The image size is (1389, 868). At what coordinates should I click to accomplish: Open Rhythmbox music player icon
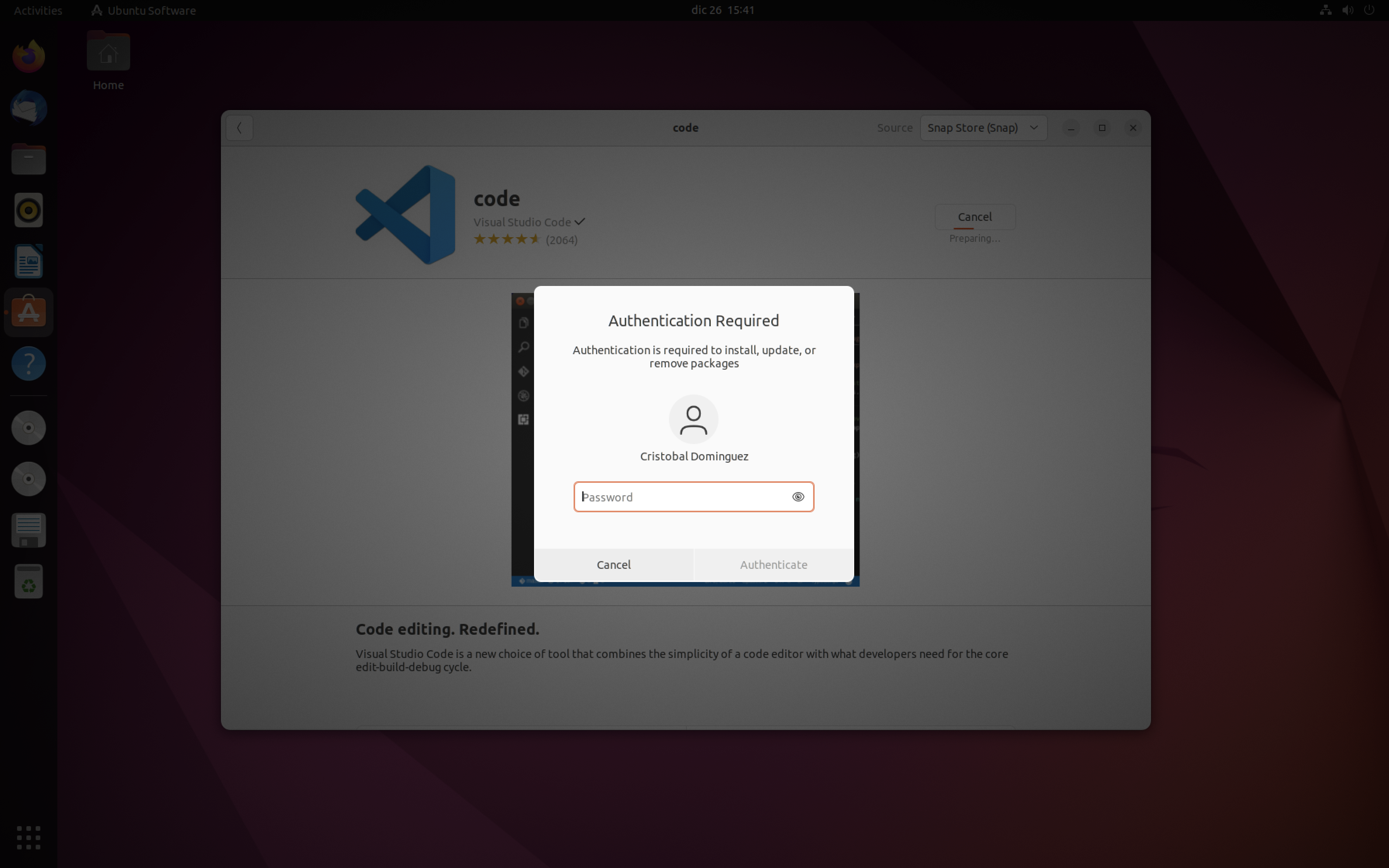[28, 210]
